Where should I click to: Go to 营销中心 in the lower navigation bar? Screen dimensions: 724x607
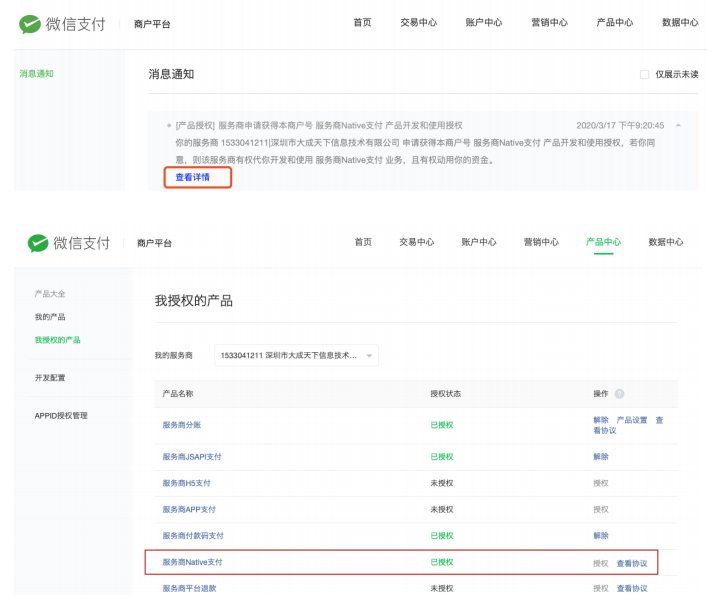coord(541,242)
